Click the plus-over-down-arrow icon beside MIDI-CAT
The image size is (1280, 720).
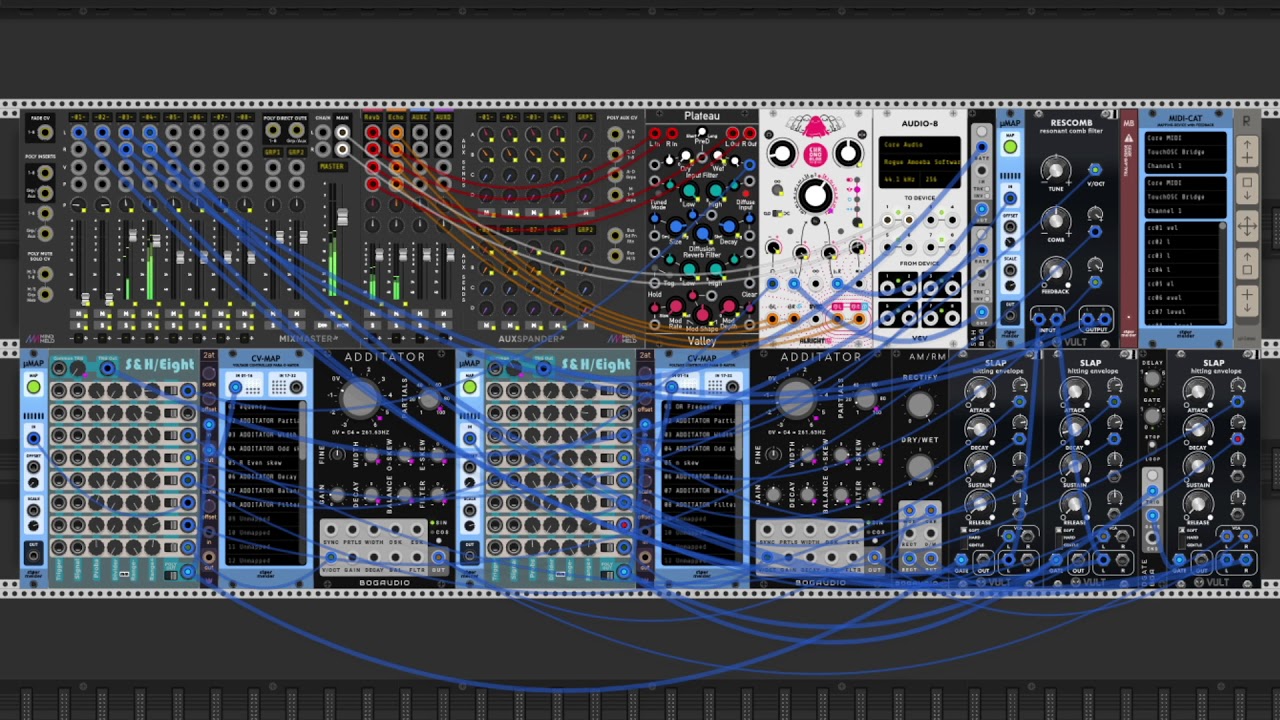[1247, 299]
